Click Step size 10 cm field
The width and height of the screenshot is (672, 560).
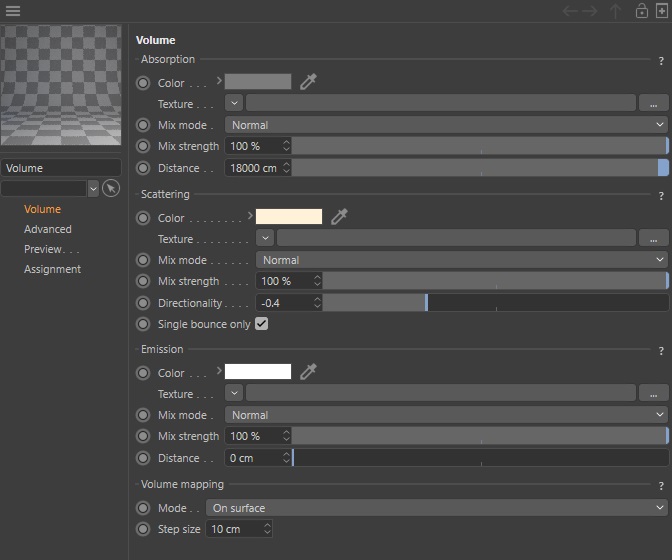click(234, 529)
